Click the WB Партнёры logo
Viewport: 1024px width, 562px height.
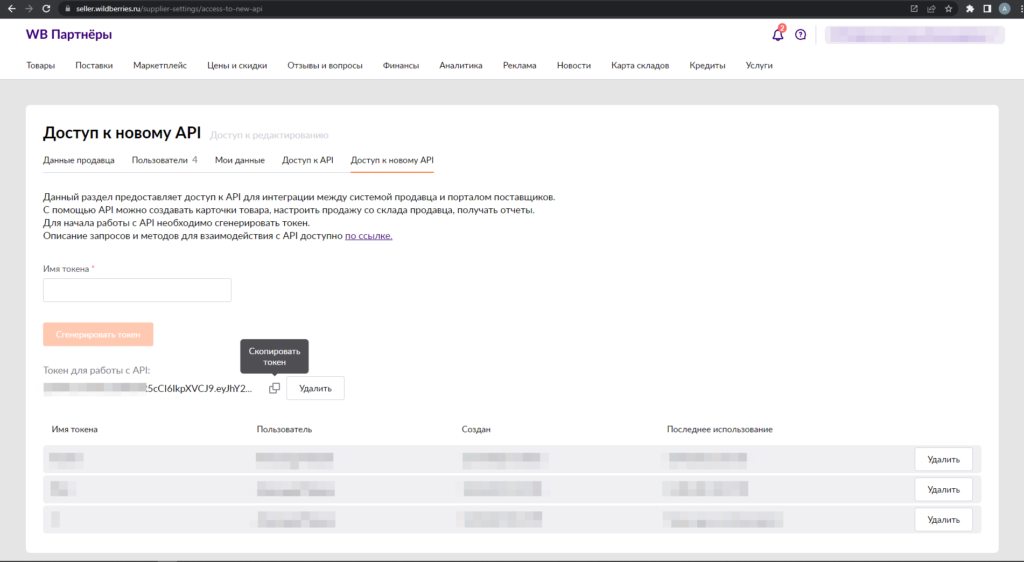(69, 35)
